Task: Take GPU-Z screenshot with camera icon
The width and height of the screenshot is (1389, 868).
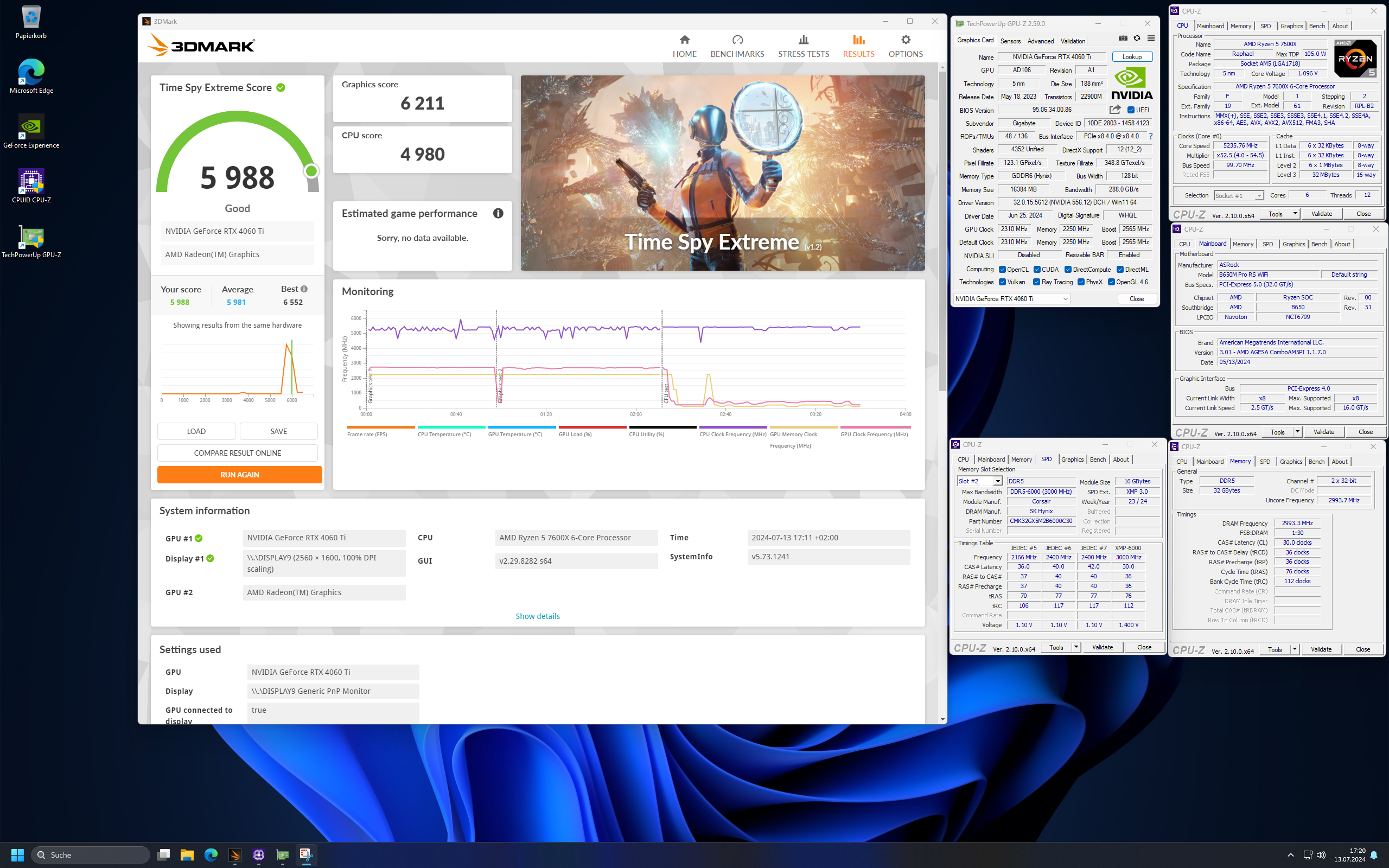Action: [x=1123, y=39]
